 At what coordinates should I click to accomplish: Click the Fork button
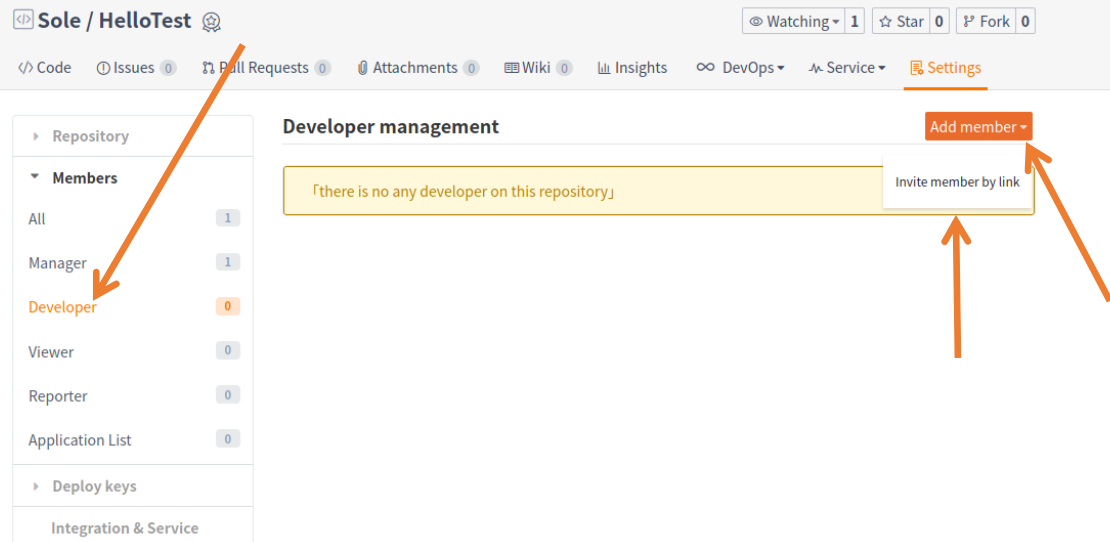[986, 21]
